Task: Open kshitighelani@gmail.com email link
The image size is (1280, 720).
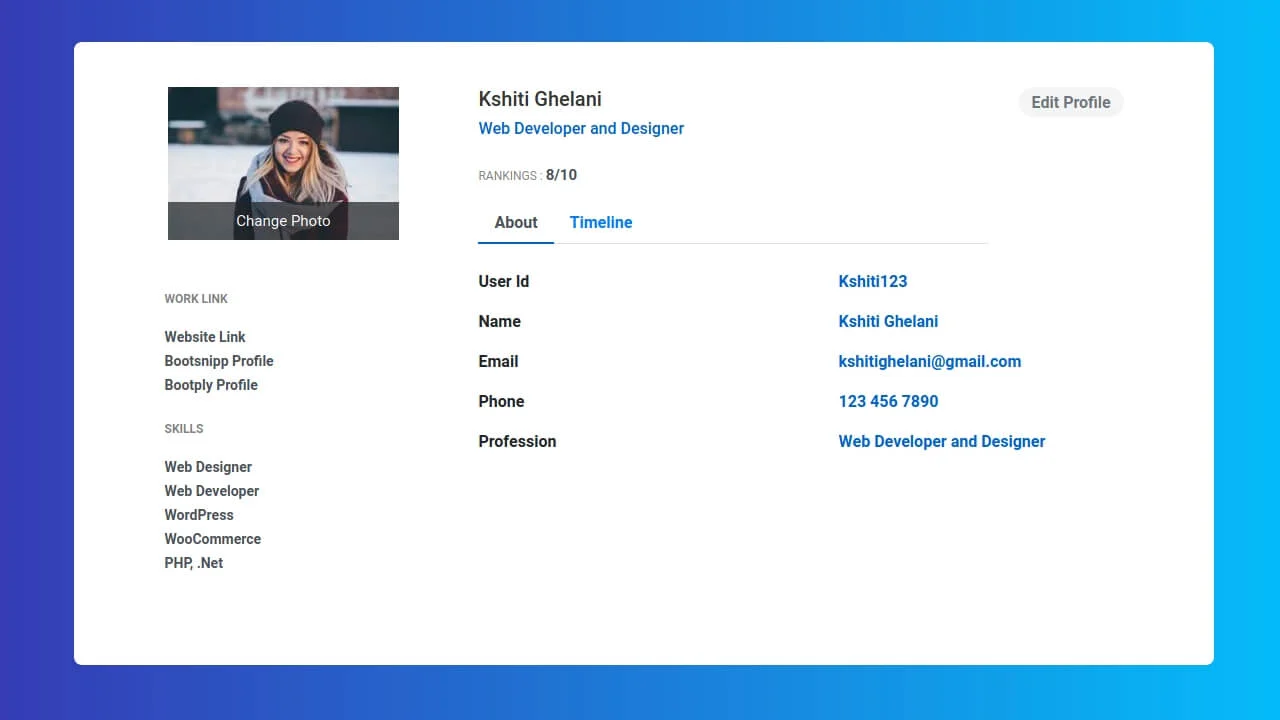Action: (929, 361)
